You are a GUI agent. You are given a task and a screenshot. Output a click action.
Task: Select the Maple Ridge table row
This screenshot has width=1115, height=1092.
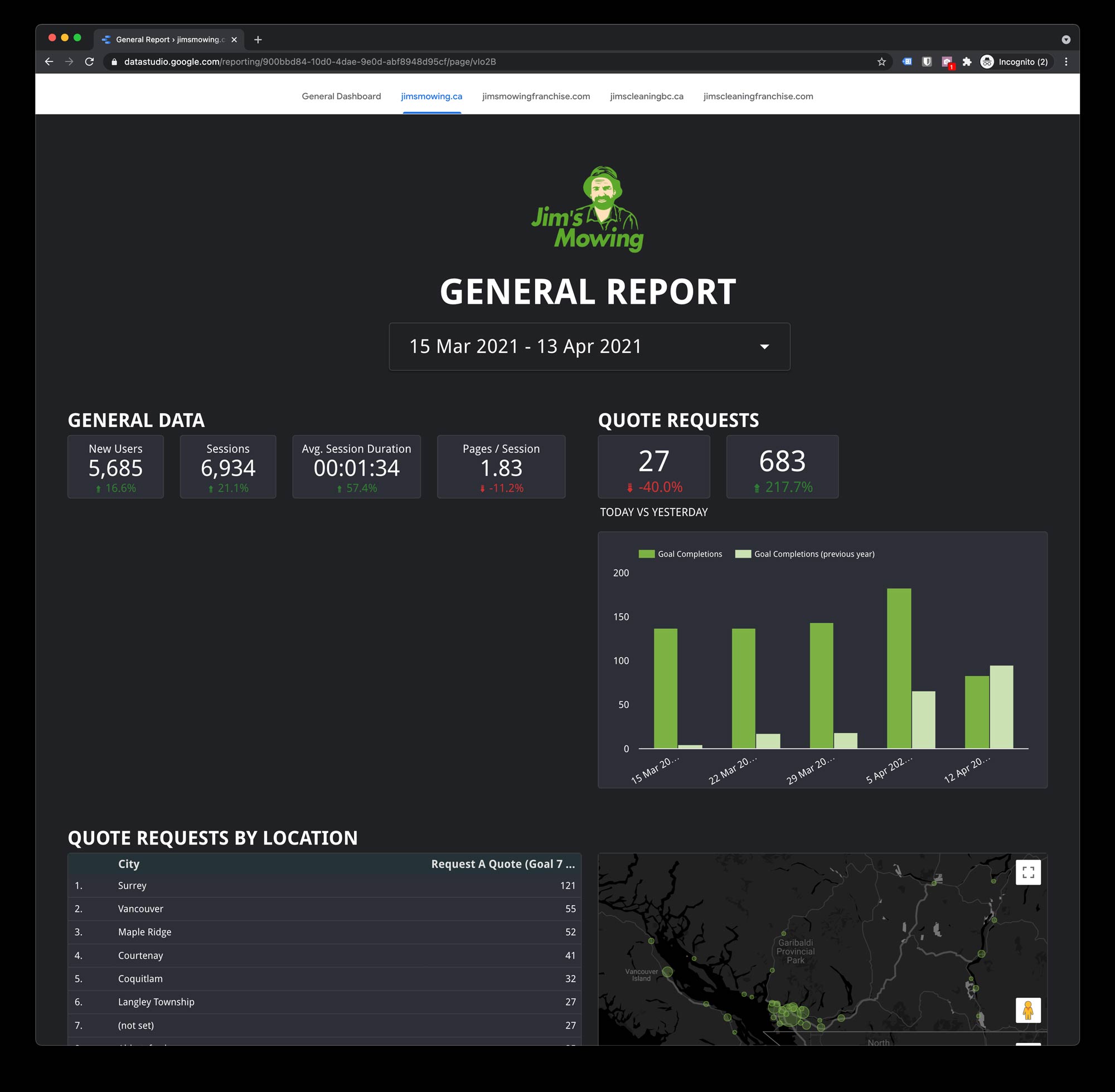[324, 932]
